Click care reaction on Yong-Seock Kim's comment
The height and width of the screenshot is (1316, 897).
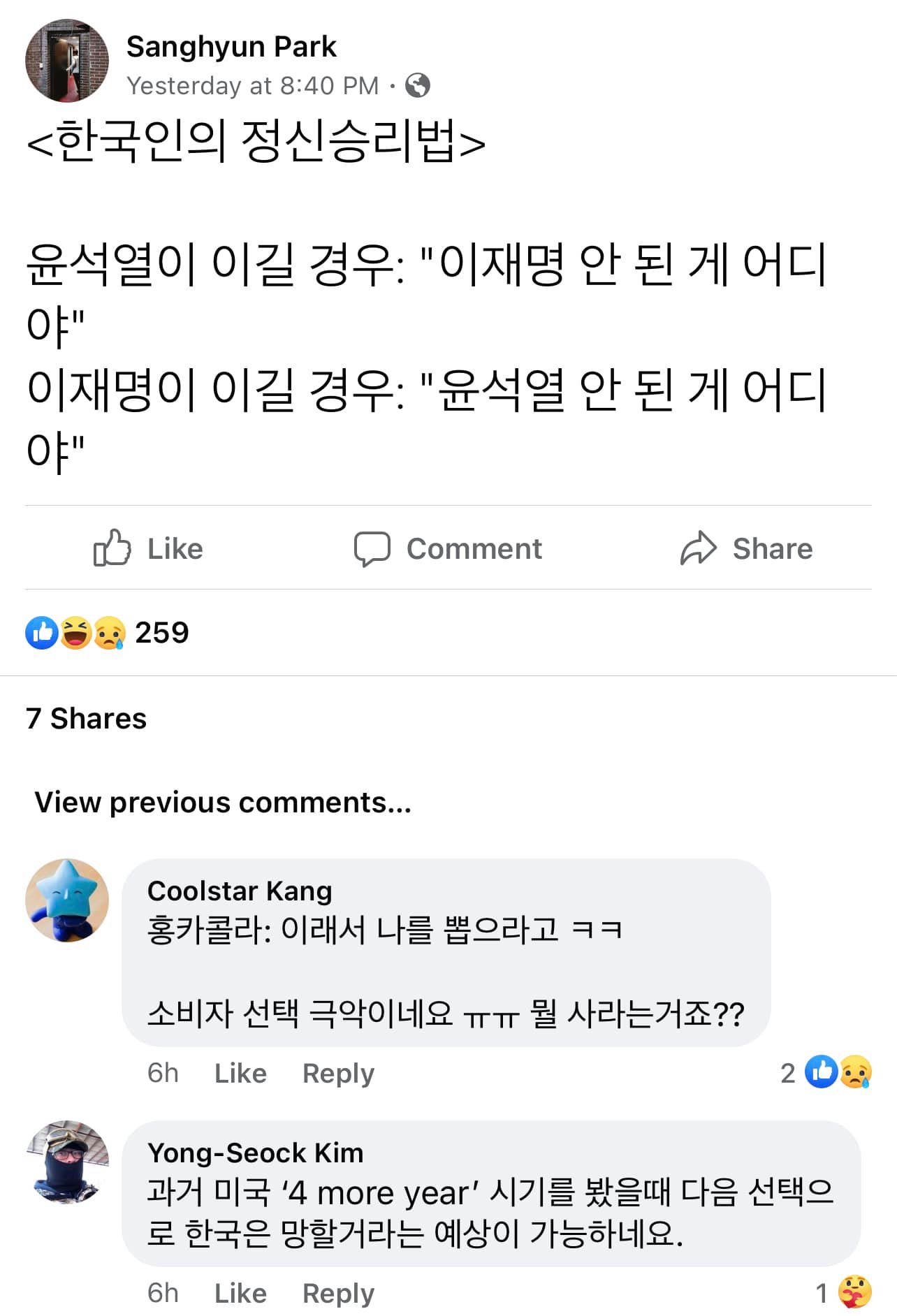(x=855, y=1292)
